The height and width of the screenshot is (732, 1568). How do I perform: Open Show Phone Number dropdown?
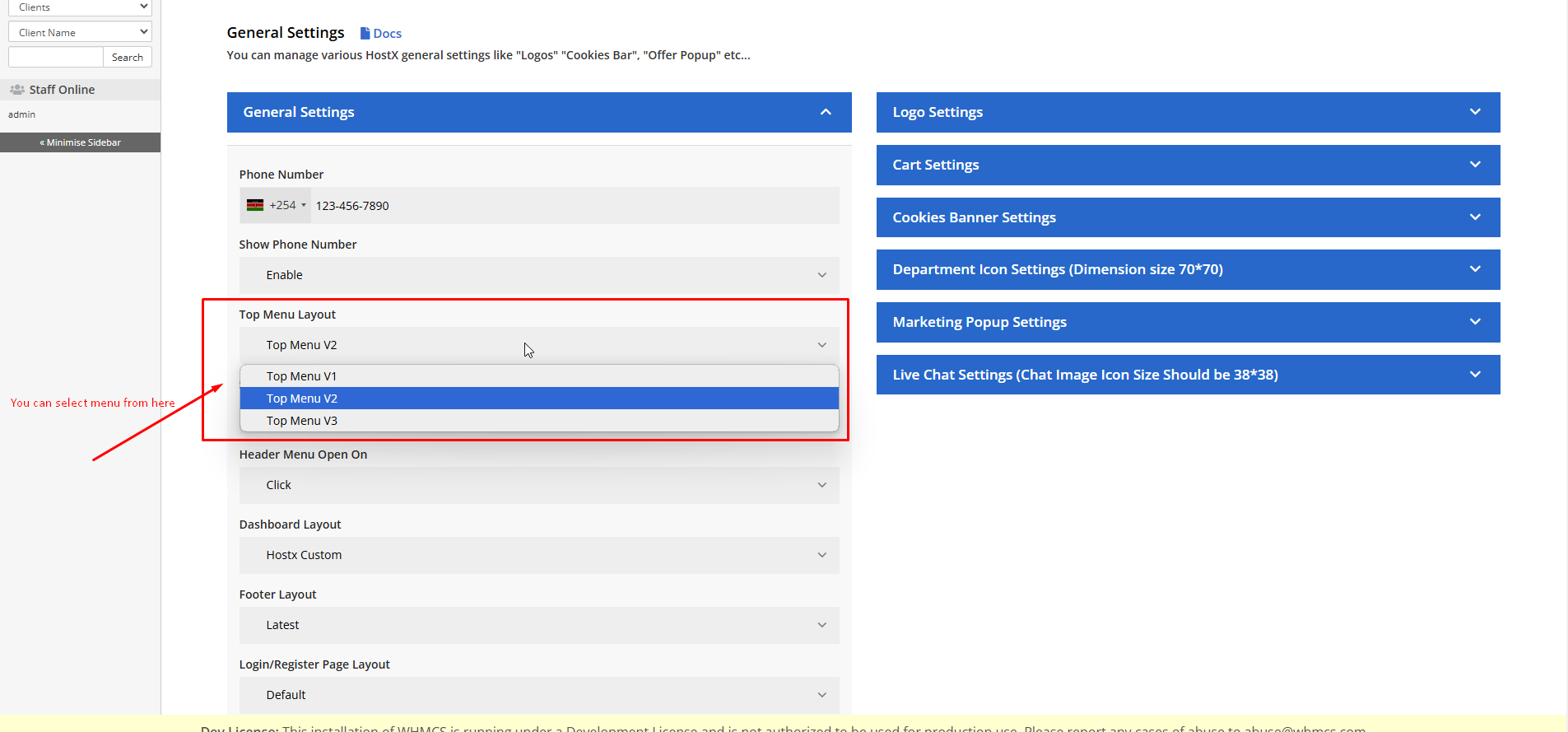[539, 275]
